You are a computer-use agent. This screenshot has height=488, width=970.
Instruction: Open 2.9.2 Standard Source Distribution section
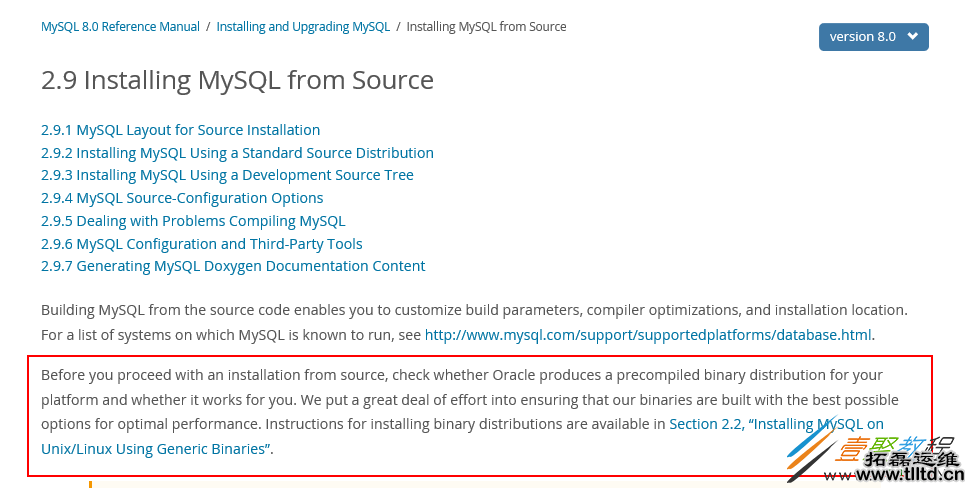click(237, 153)
